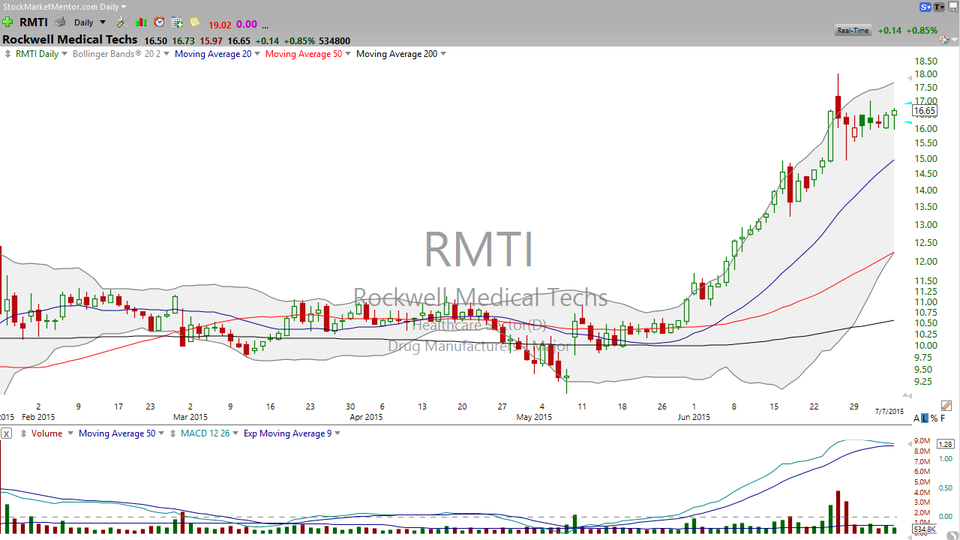Click the Real-Time button

853,31
